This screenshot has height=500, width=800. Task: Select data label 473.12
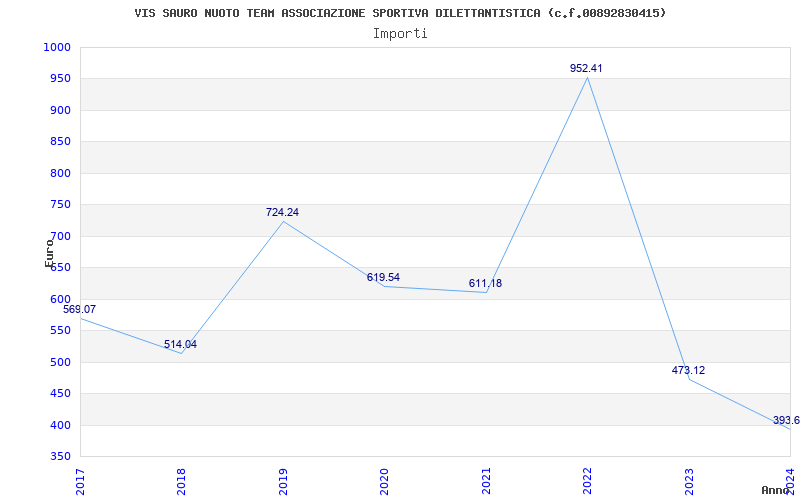pyautogui.click(x=688, y=370)
